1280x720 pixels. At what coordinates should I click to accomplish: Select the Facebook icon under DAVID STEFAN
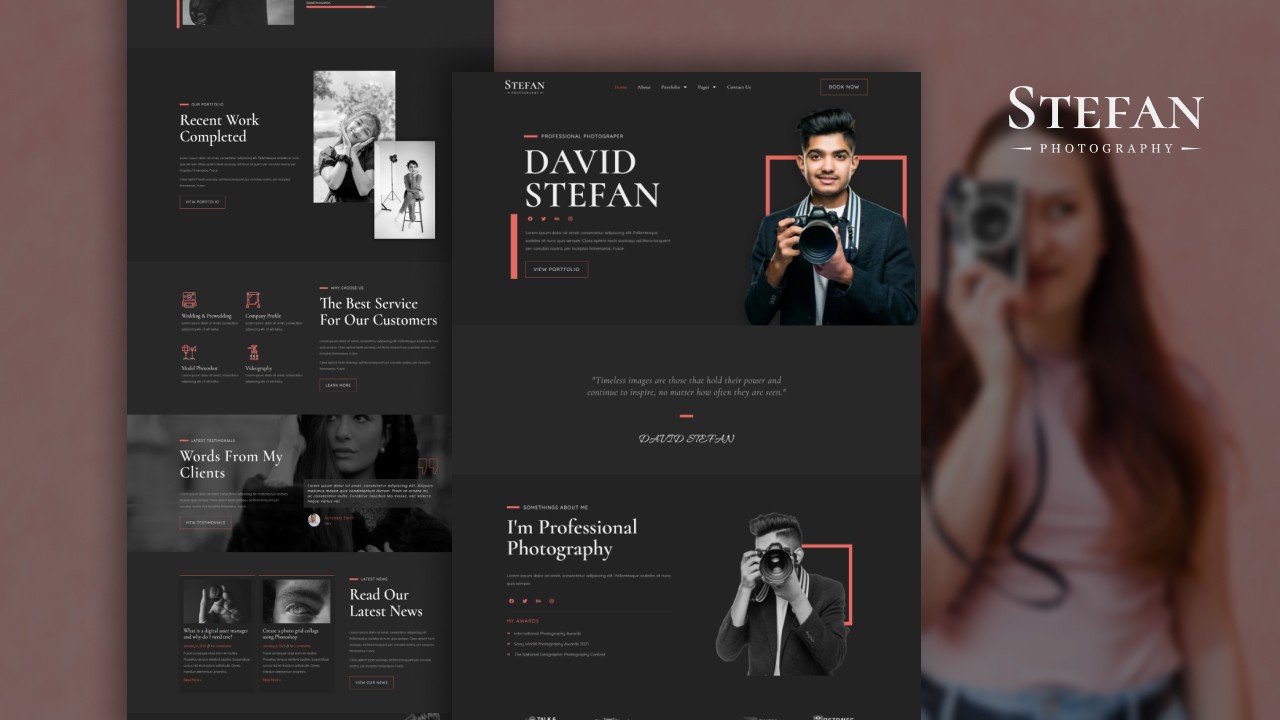coord(530,218)
